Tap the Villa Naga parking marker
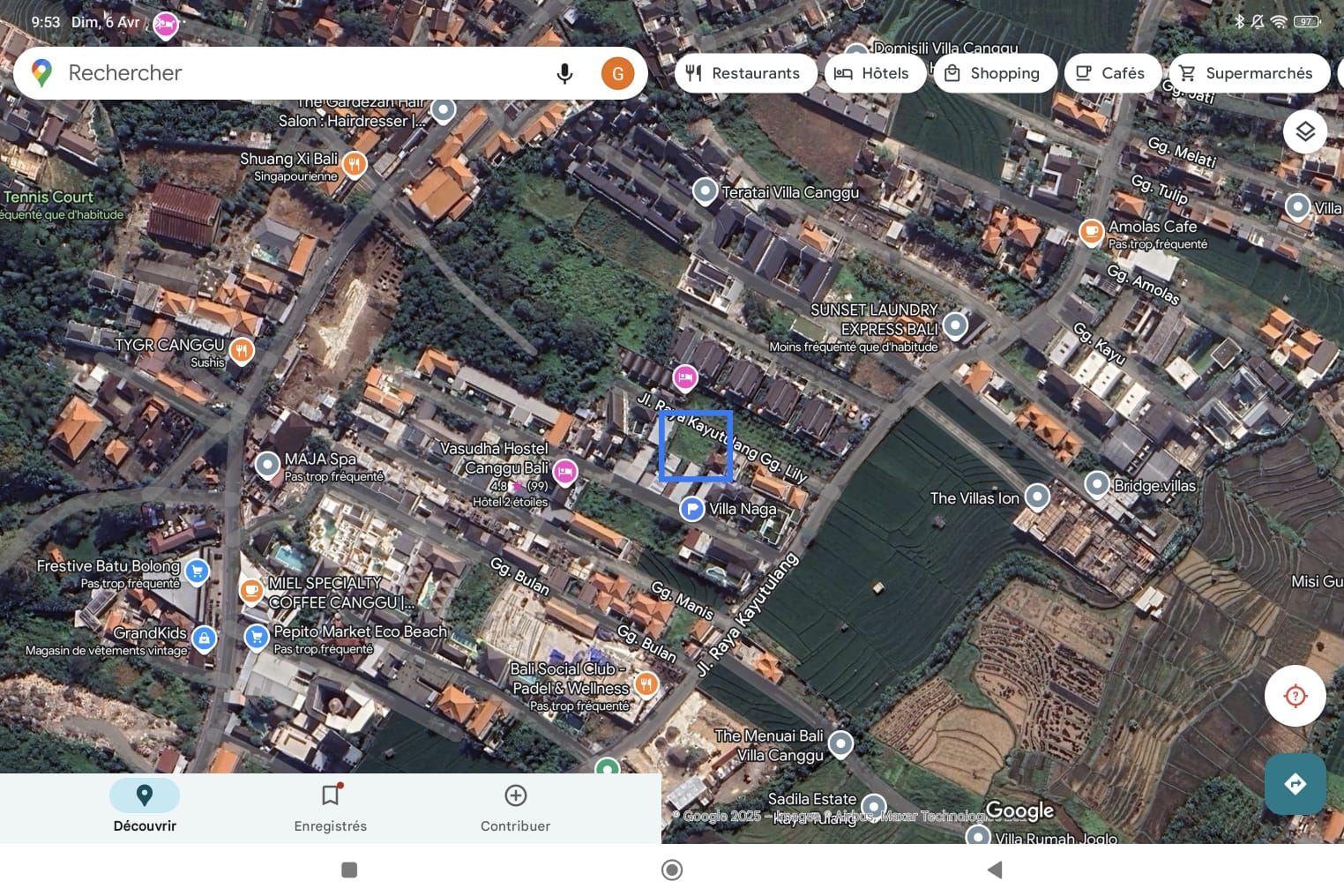Image resolution: width=1344 pixels, height=896 pixels. (692, 509)
